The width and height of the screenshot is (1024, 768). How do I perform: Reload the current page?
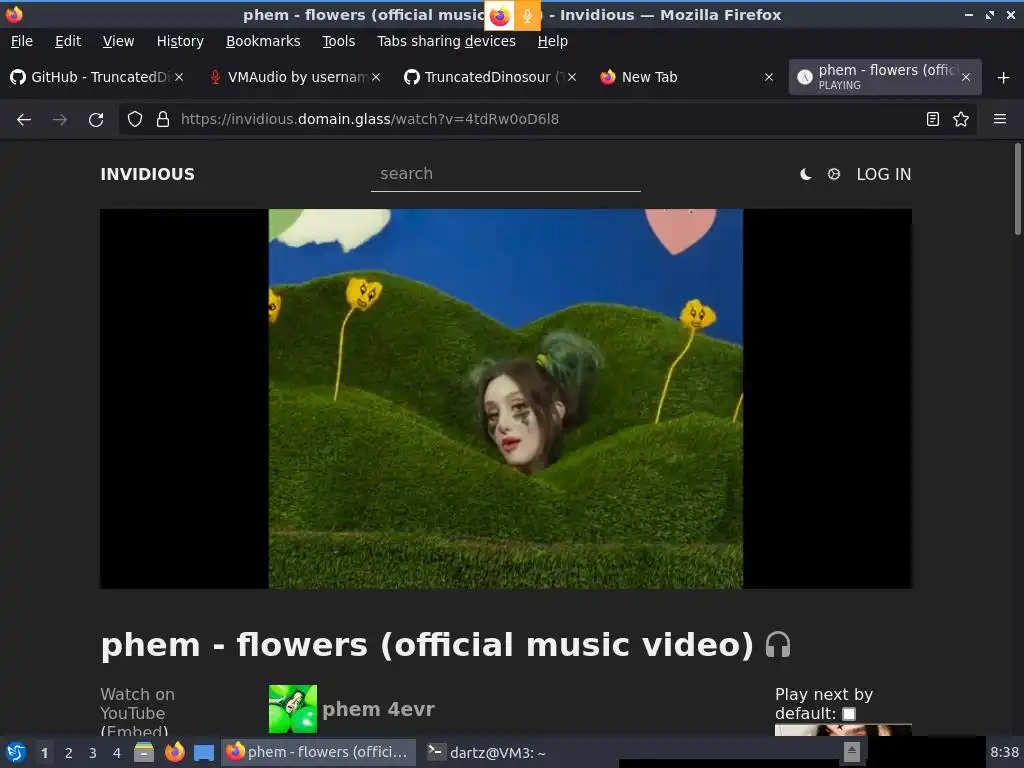(96, 120)
